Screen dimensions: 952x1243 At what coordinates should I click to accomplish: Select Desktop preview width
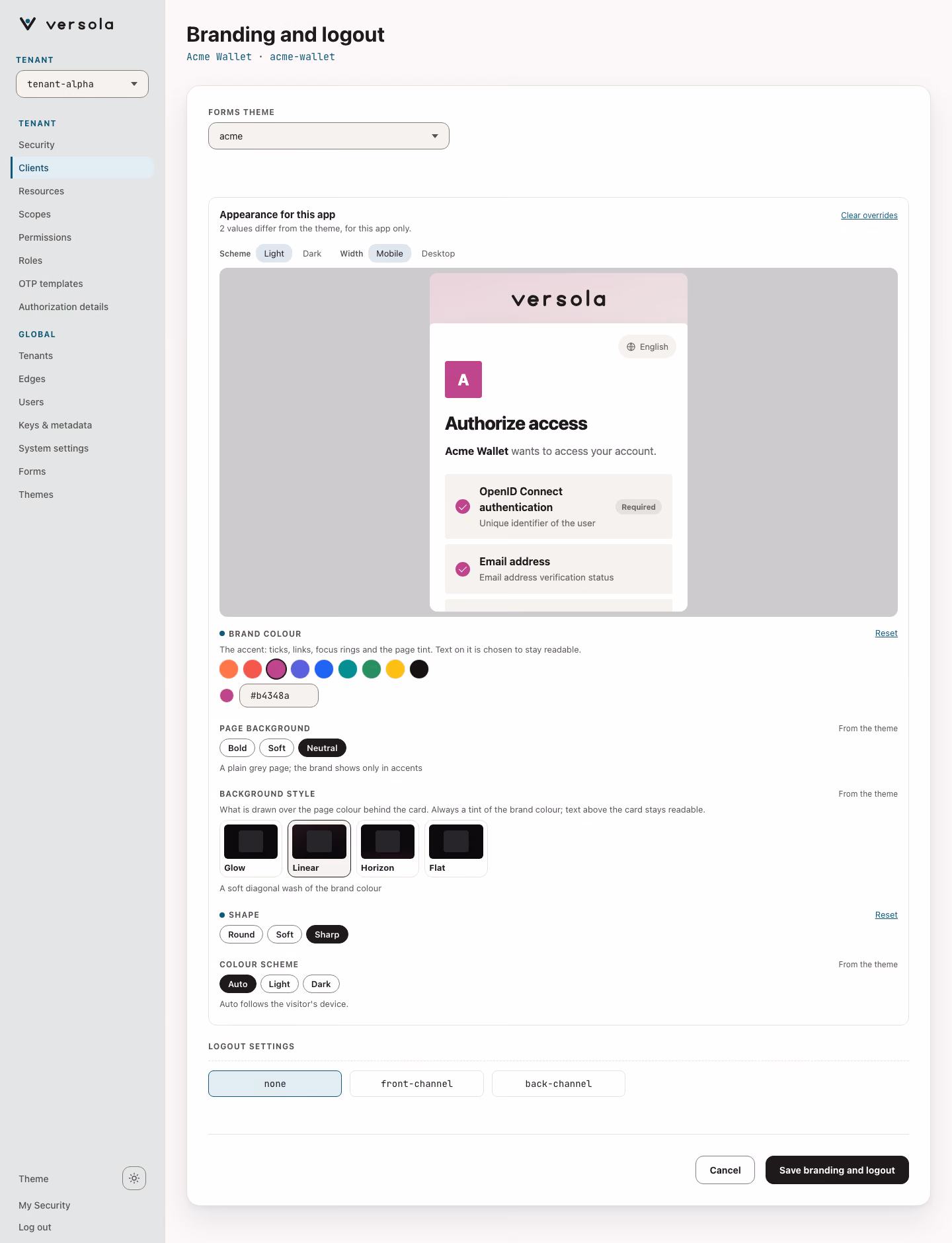pos(438,254)
